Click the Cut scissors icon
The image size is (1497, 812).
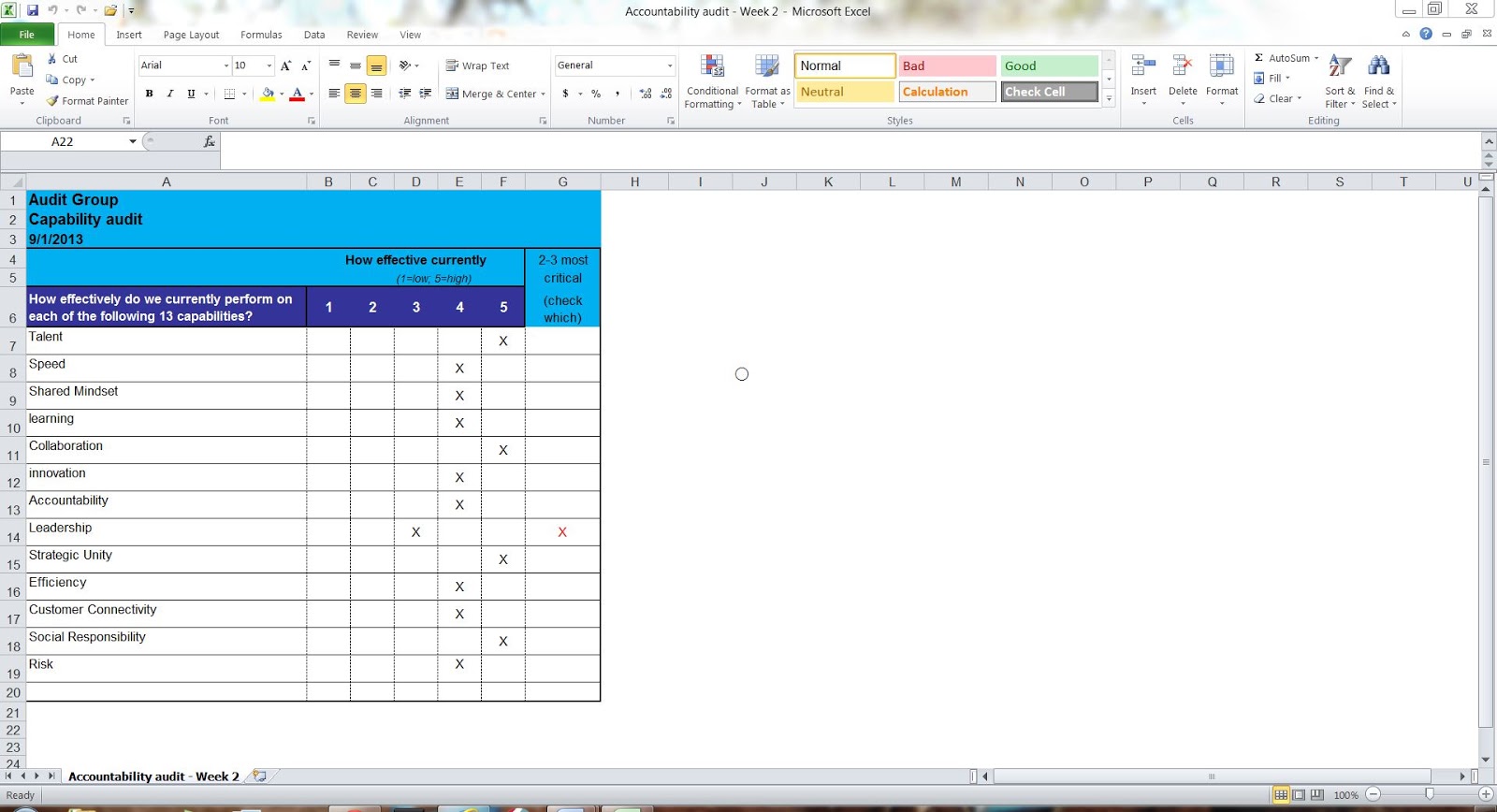[x=52, y=58]
